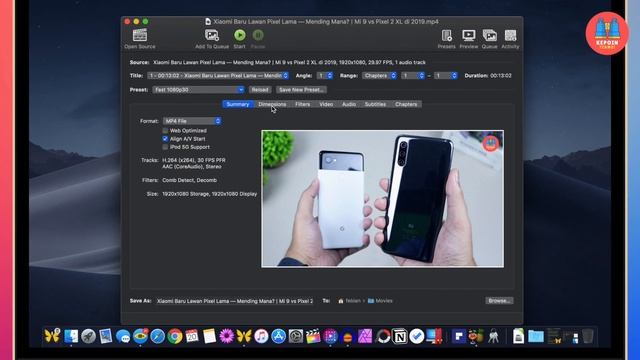Click the Comb Detect, Decomb filters text
The image size is (640, 360).
[x=189, y=180]
